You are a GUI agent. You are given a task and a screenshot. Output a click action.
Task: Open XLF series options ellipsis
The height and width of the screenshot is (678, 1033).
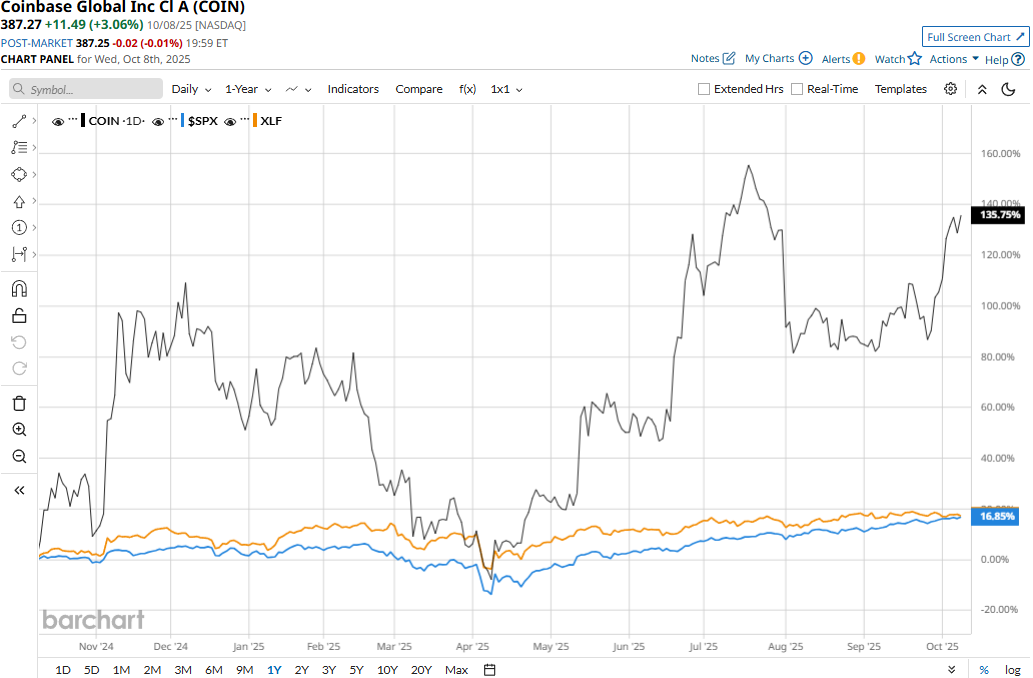point(244,119)
